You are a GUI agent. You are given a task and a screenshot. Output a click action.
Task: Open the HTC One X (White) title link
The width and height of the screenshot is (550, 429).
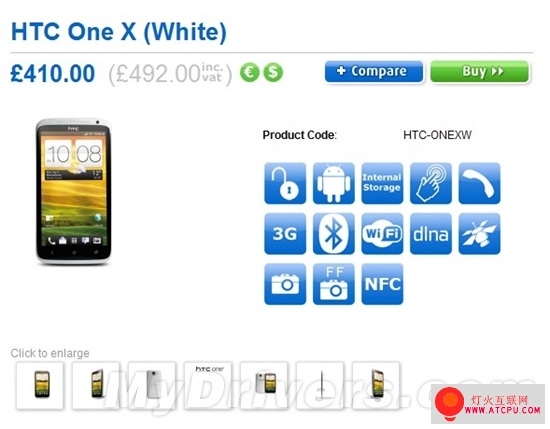[119, 32]
